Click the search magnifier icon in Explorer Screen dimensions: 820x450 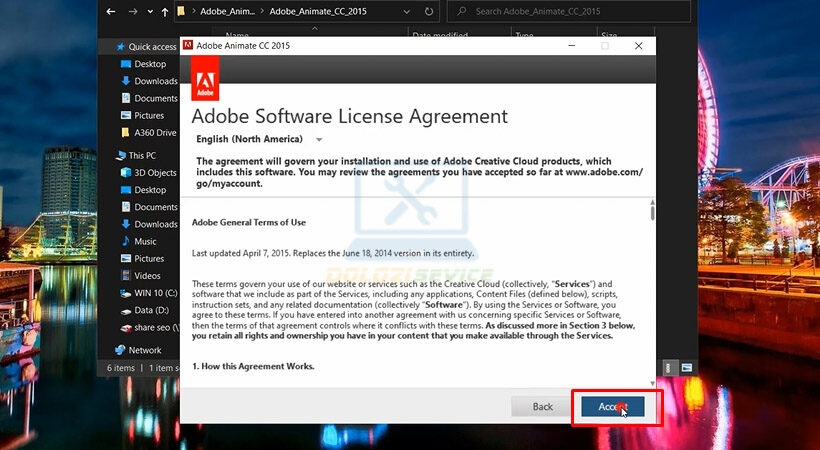tap(462, 11)
